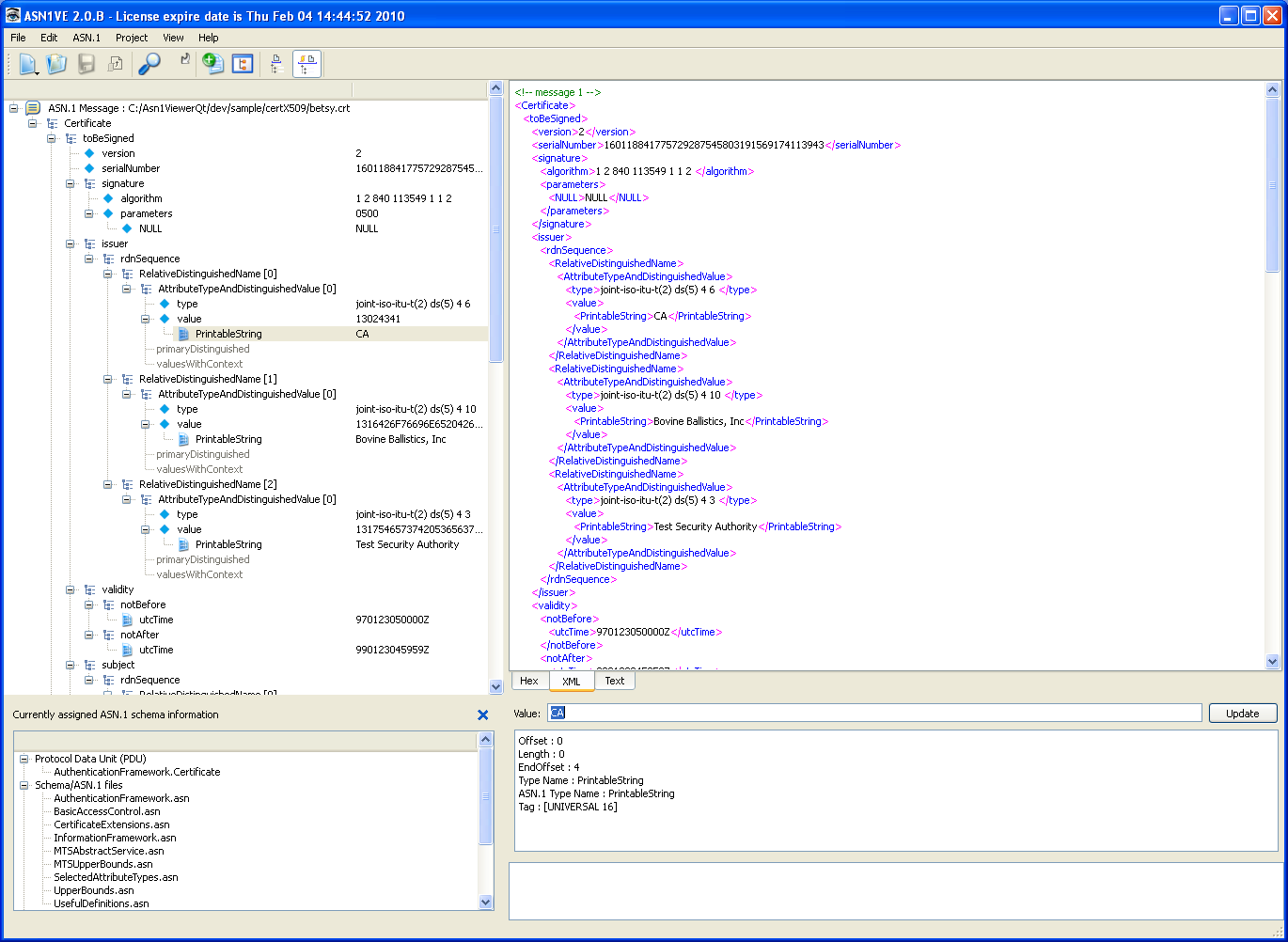Switch to the Hex tab
Image resolution: width=1288 pixels, height=942 pixels.
[x=529, y=681]
